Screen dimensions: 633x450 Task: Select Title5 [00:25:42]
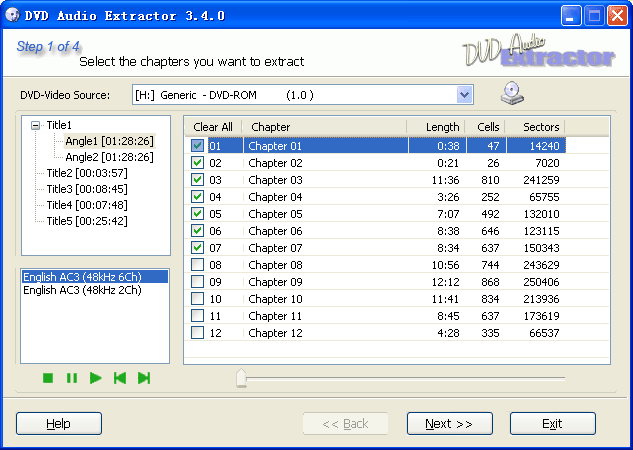click(x=87, y=221)
